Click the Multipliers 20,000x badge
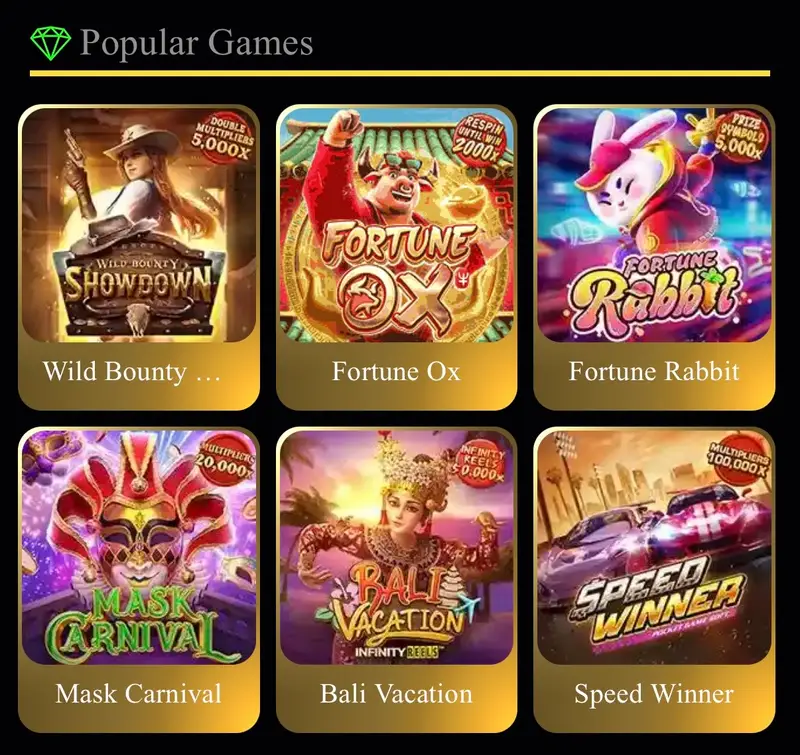The image size is (800, 755). coord(226,461)
